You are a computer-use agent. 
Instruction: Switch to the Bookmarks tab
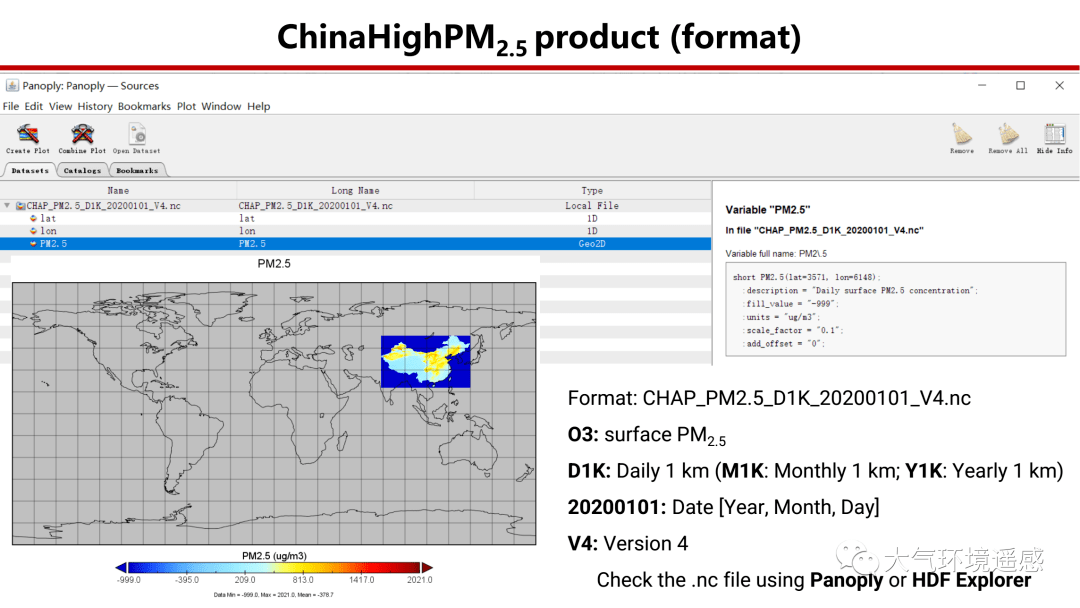point(138,170)
